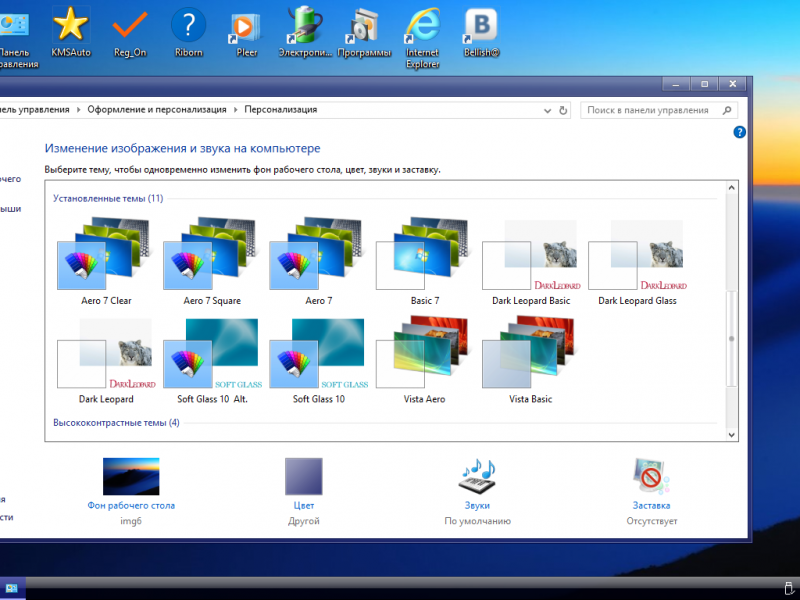Go to Оформление и персонализация breadcrumb
Viewport: 800px width, 600px height.
point(157,110)
